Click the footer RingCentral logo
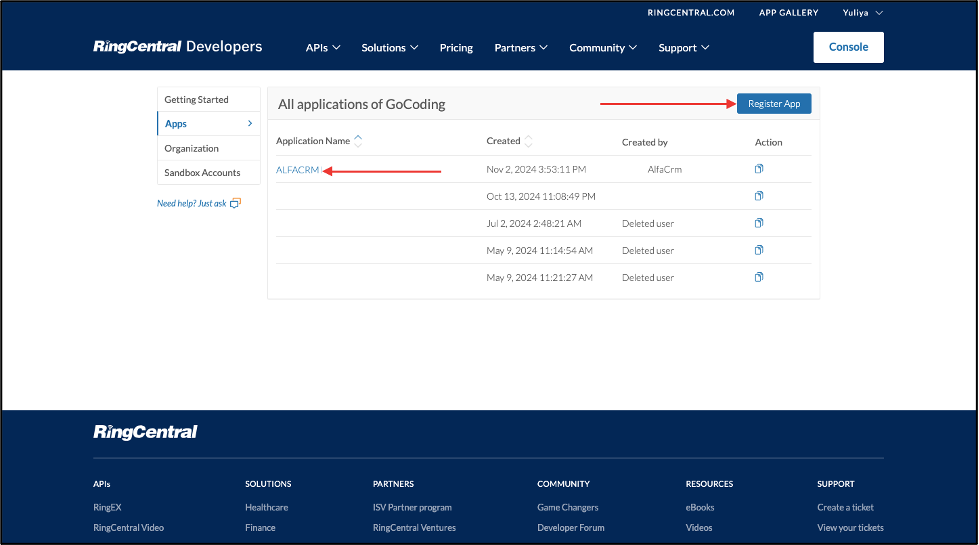The width and height of the screenshot is (979, 545). point(145,432)
